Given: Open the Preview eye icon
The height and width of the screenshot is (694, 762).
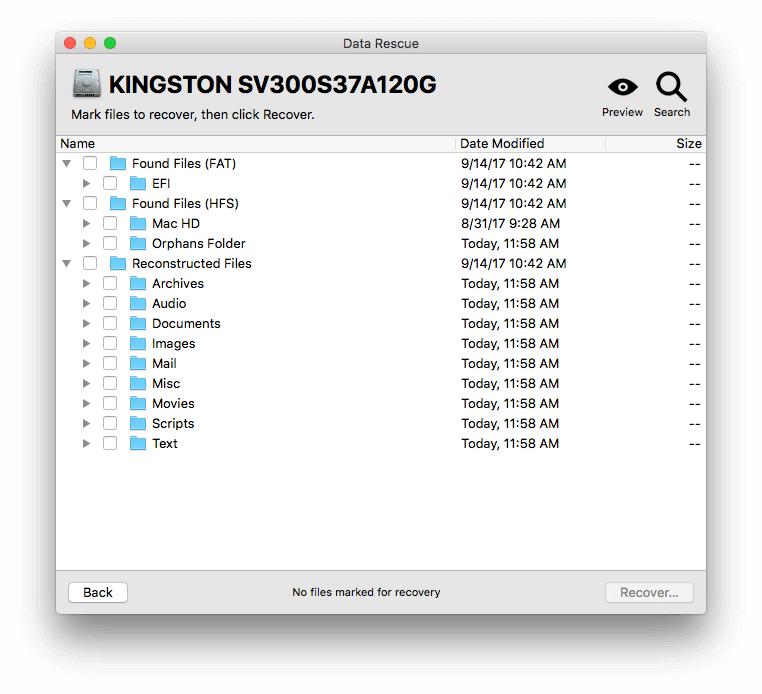Looking at the screenshot, I should pos(622,87).
